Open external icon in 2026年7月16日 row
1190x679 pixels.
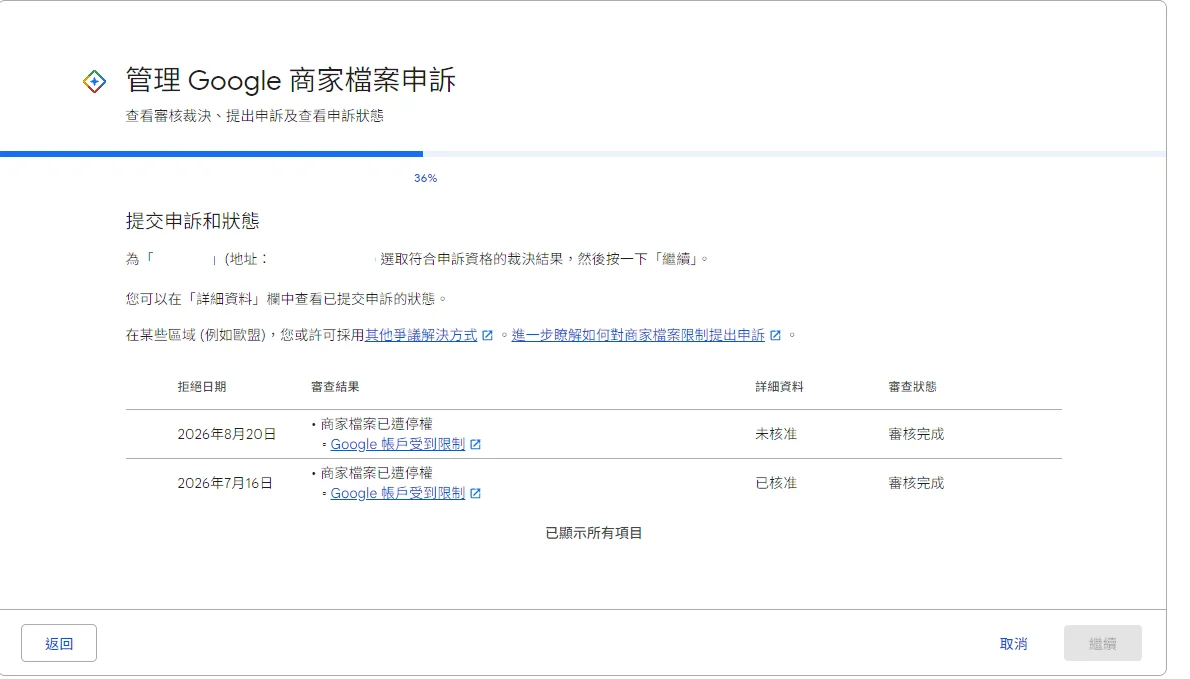tap(475, 494)
